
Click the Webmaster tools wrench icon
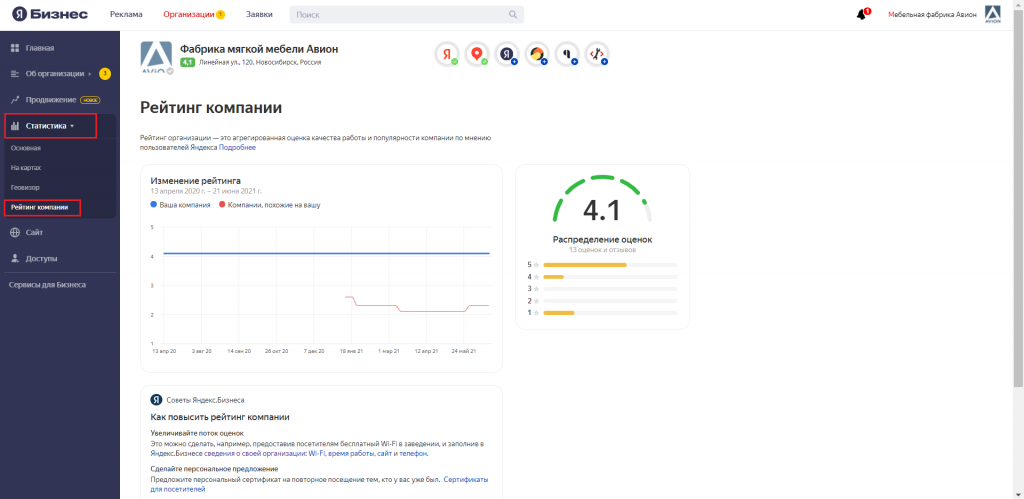pyautogui.click(x=597, y=54)
